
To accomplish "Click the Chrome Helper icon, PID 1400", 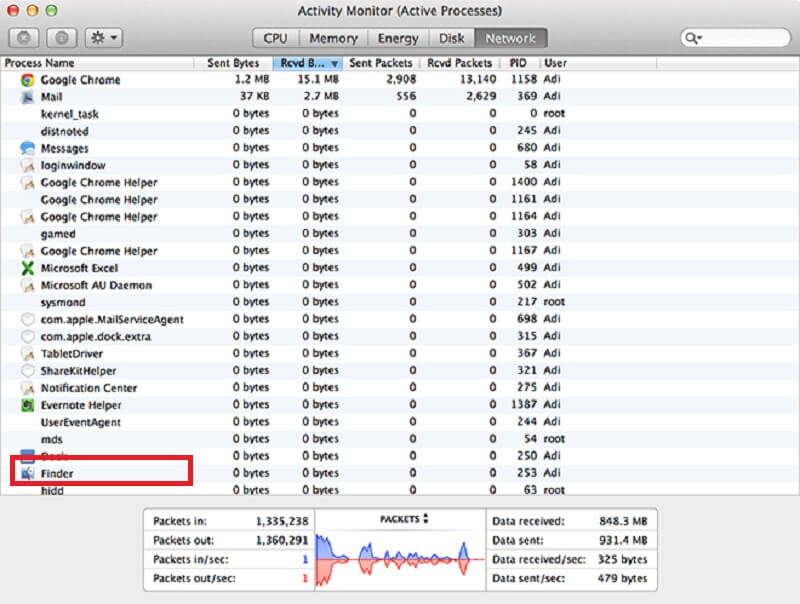I will point(28,182).
